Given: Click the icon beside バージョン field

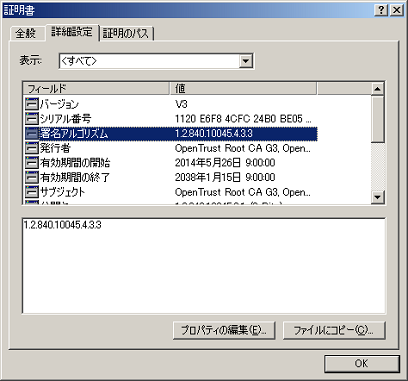Looking at the screenshot, I should click(32, 104).
